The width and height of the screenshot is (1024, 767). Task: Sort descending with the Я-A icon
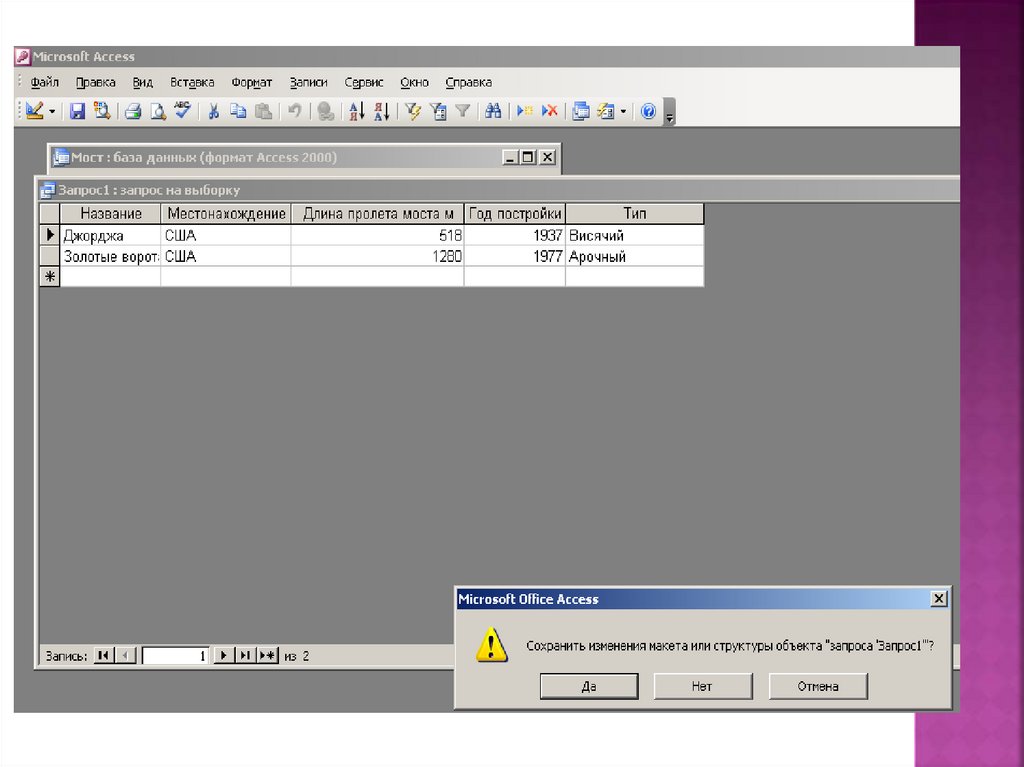click(382, 111)
